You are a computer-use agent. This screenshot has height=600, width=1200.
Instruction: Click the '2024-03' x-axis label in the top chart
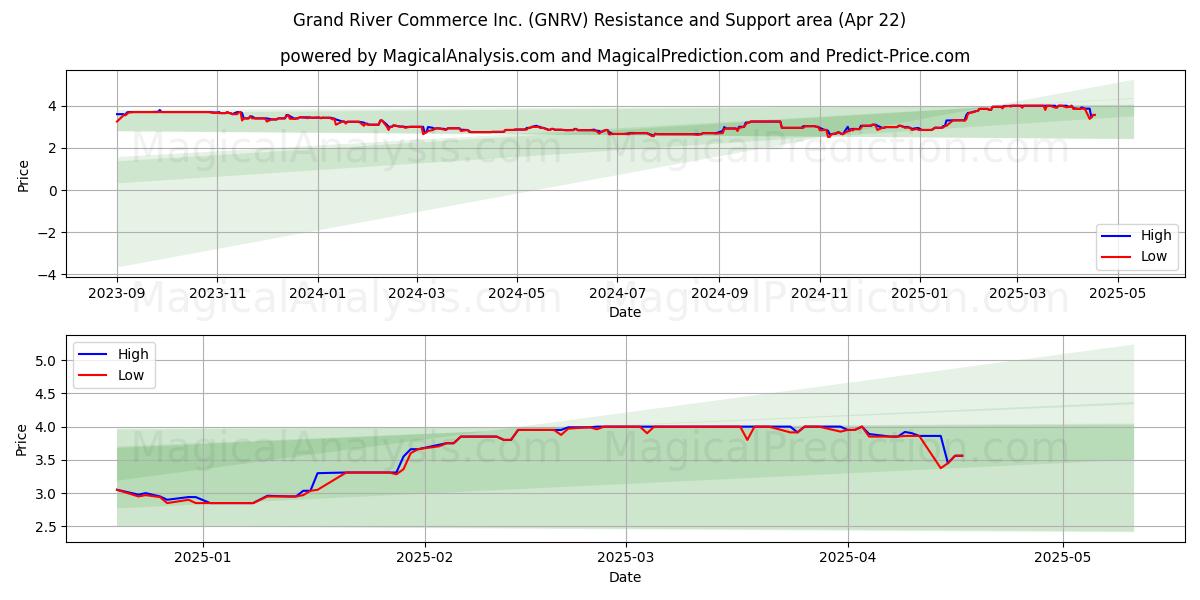click(x=417, y=294)
